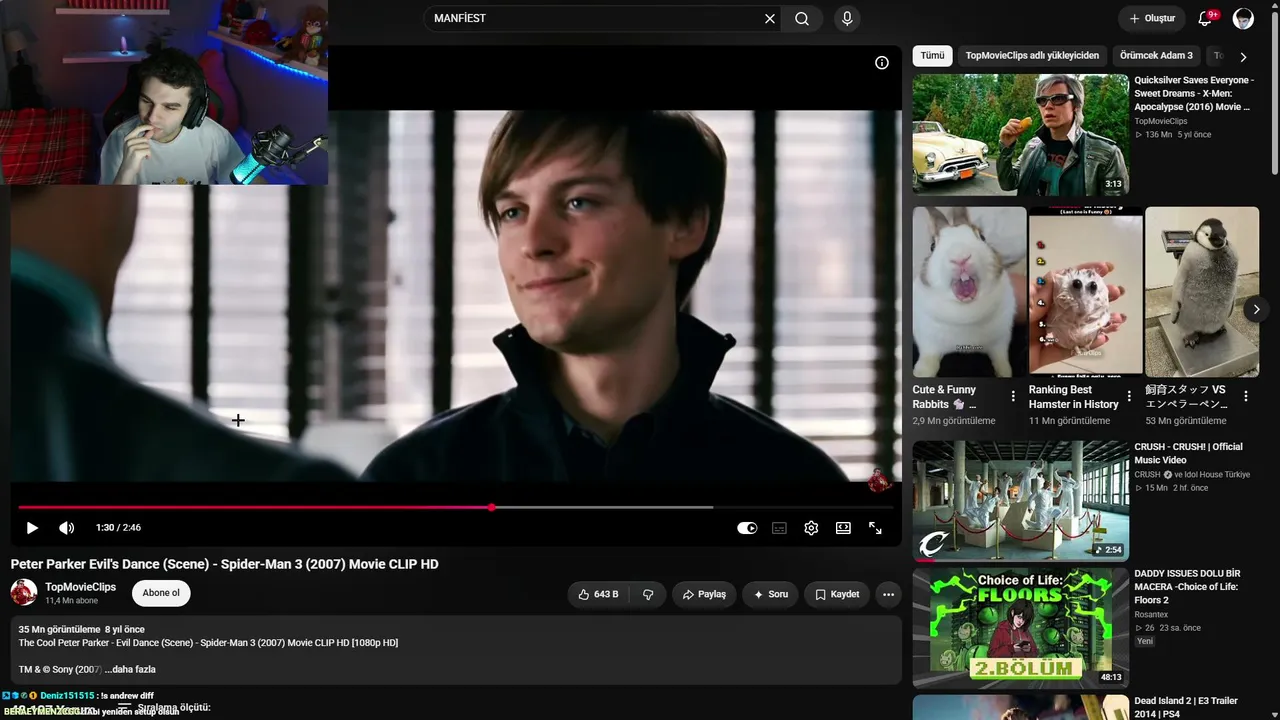Like the video (643 B)
Screen dimensions: 1280x720
point(598,594)
